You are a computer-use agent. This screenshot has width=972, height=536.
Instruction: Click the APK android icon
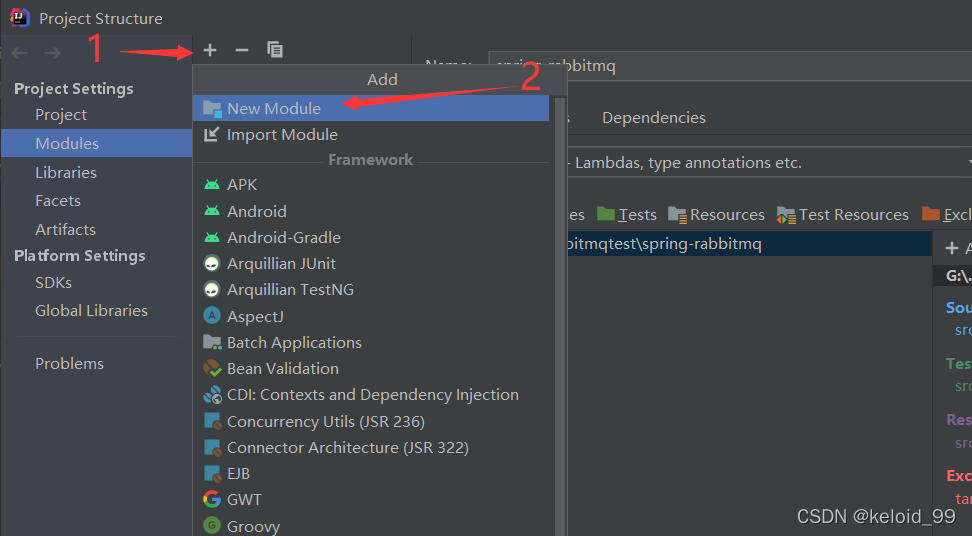pos(212,185)
